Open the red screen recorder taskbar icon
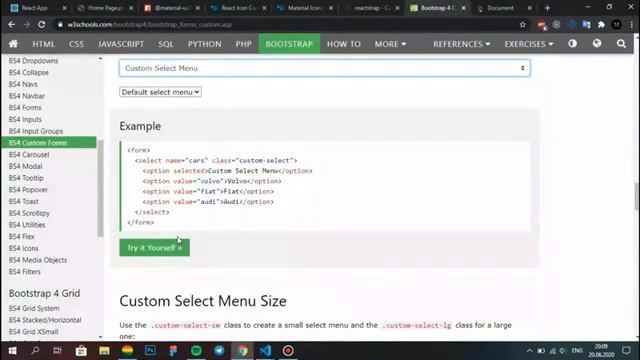 [288, 351]
